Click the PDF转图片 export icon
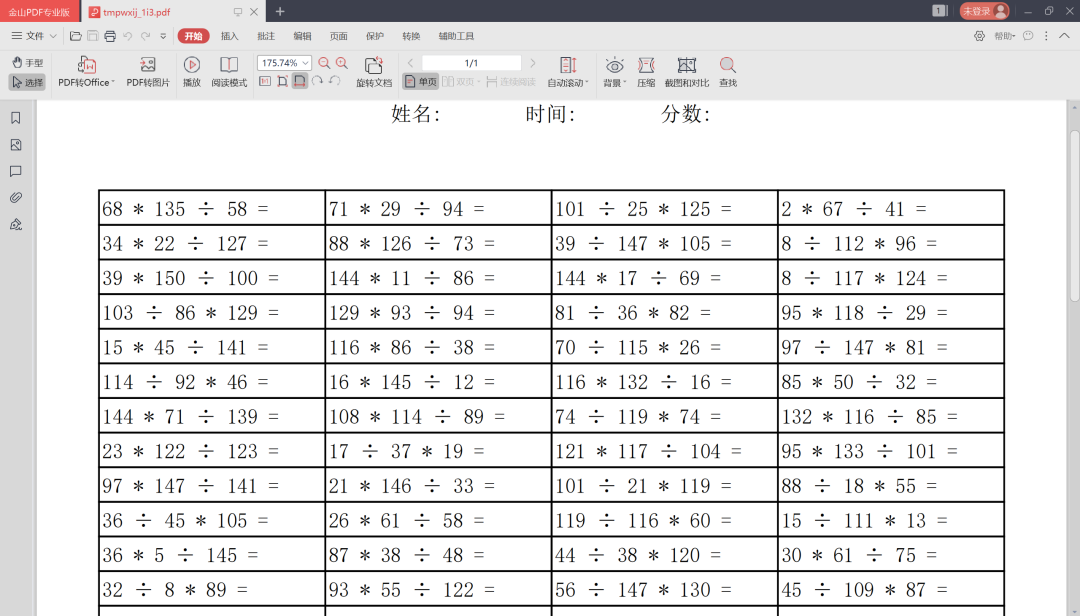The width and height of the screenshot is (1080, 616). (x=148, y=66)
